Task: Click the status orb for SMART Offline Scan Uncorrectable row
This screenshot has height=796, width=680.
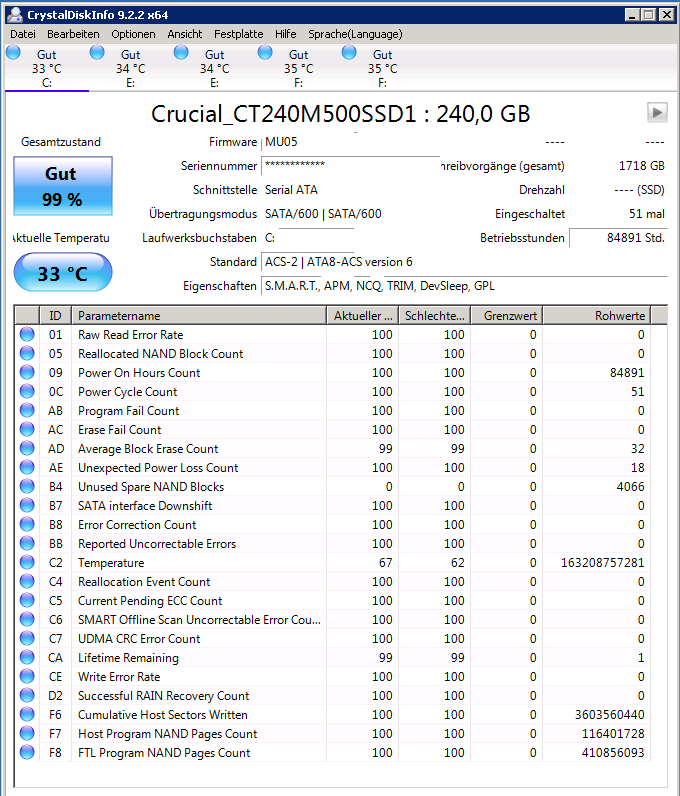Action: tap(27, 619)
